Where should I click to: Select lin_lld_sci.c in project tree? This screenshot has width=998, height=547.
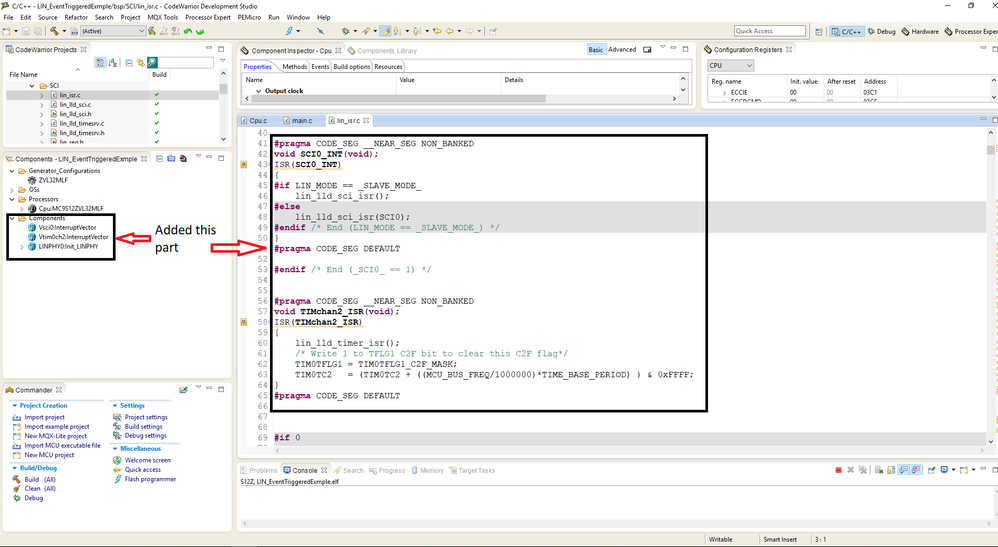[75, 104]
